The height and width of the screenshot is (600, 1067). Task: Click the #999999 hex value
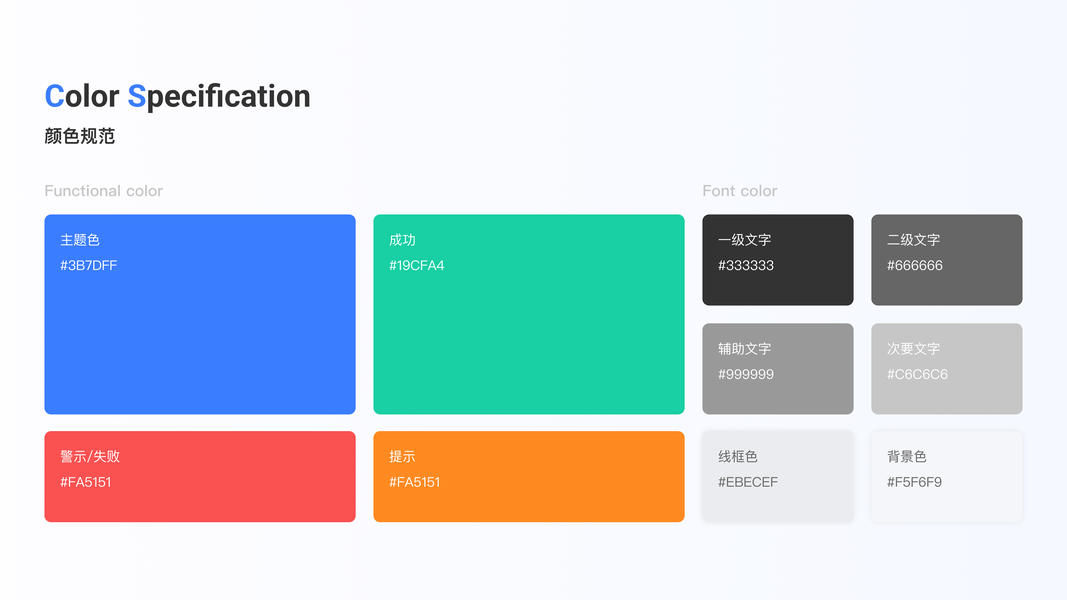click(x=746, y=374)
